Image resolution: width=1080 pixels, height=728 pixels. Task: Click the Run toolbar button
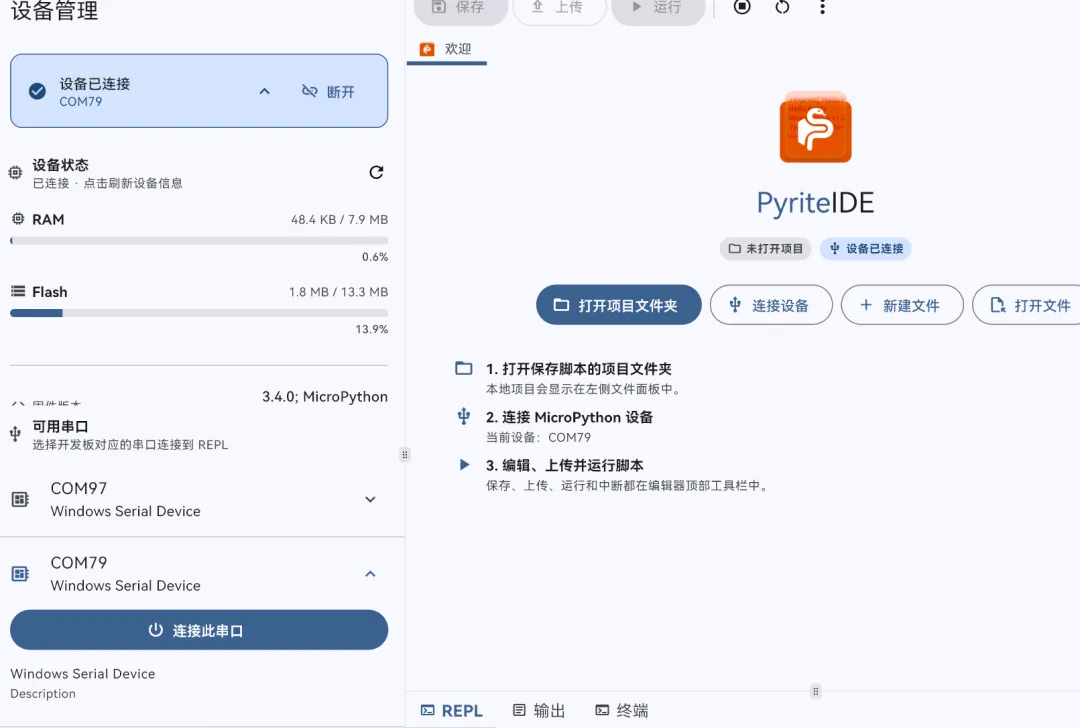click(x=658, y=8)
